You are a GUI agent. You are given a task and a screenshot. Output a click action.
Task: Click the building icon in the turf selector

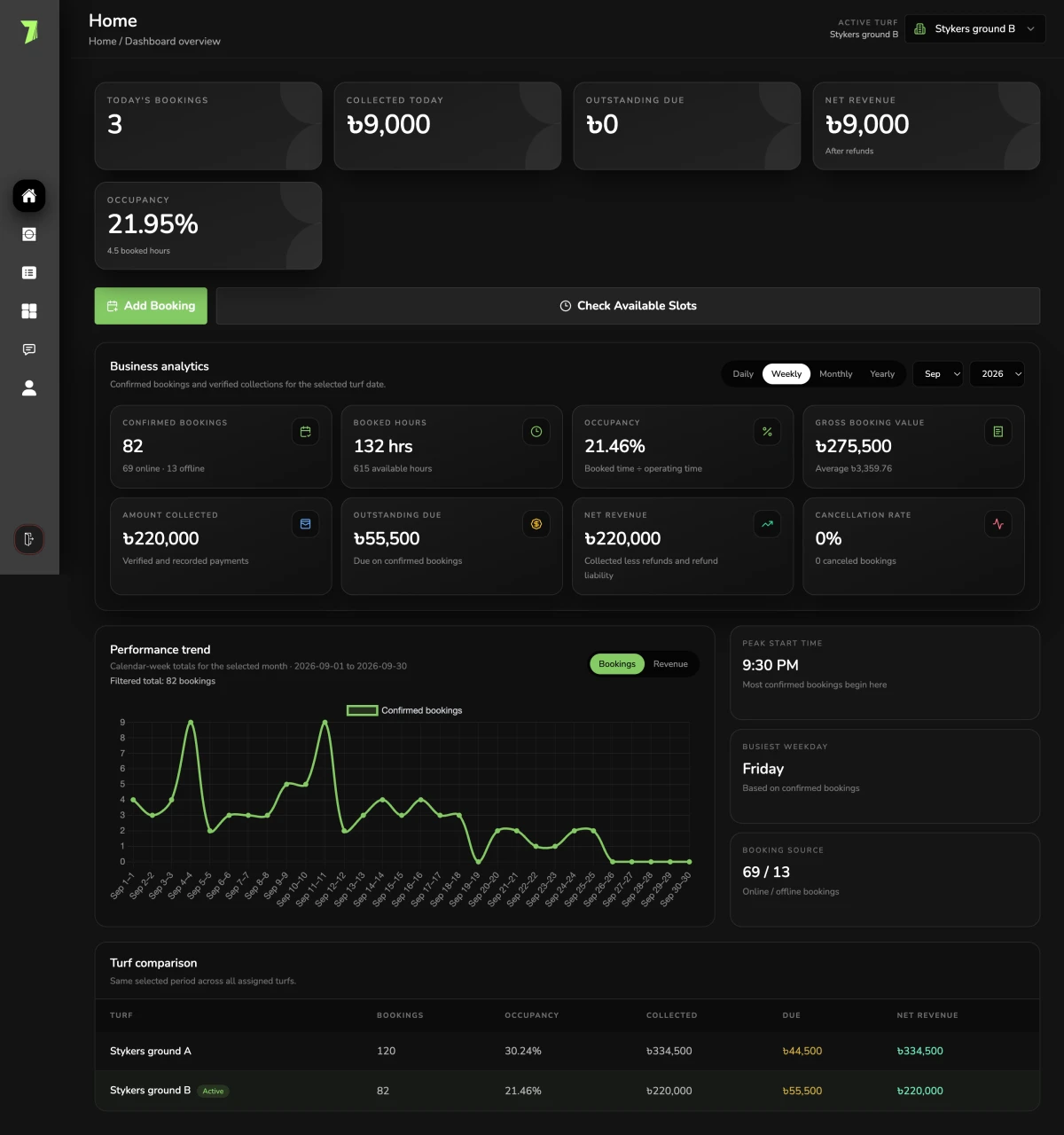920,28
